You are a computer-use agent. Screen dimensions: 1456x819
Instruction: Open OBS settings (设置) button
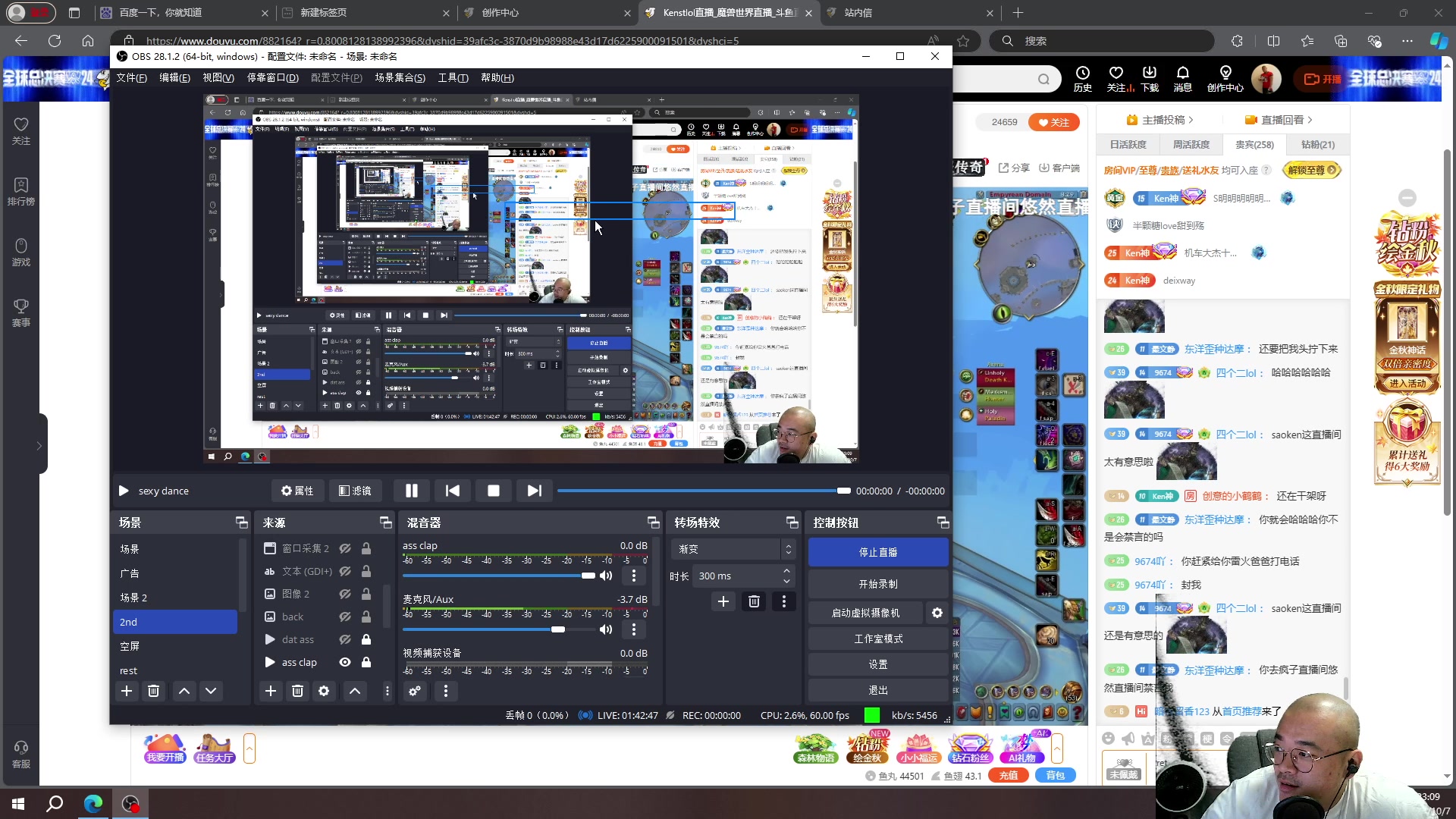coord(878,664)
